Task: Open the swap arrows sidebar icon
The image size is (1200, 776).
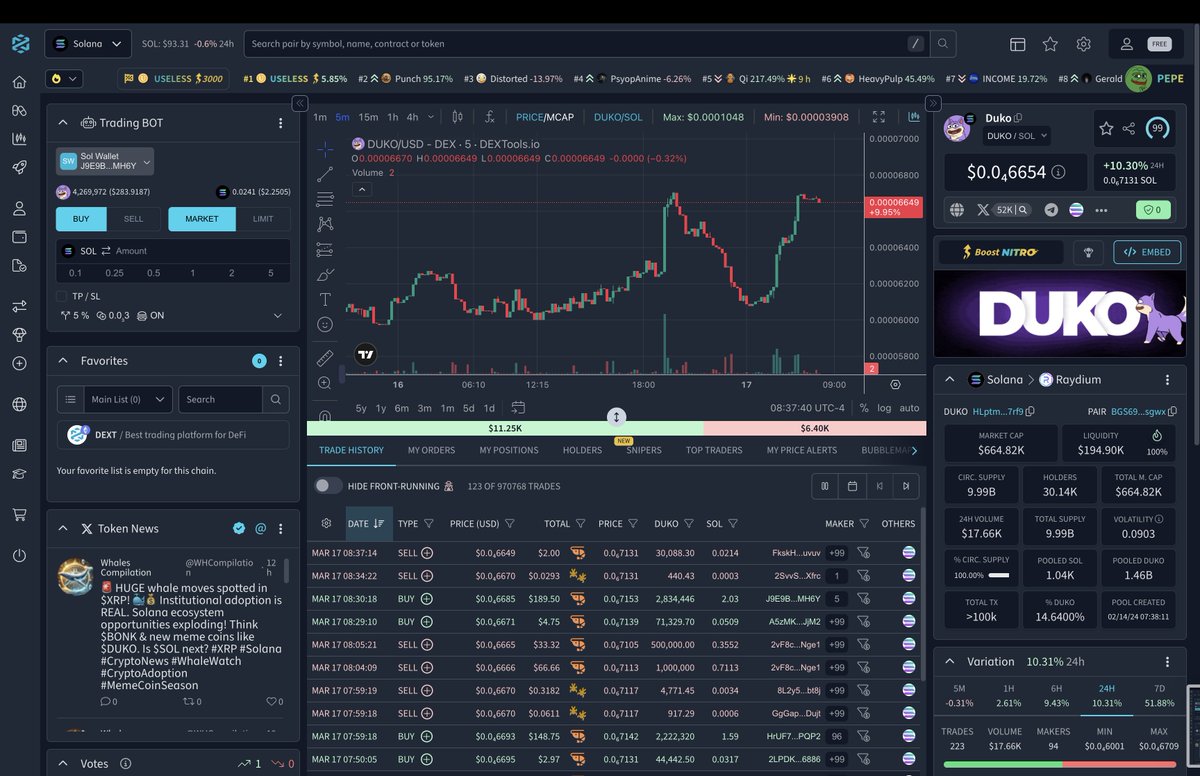Action: click(x=19, y=306)
